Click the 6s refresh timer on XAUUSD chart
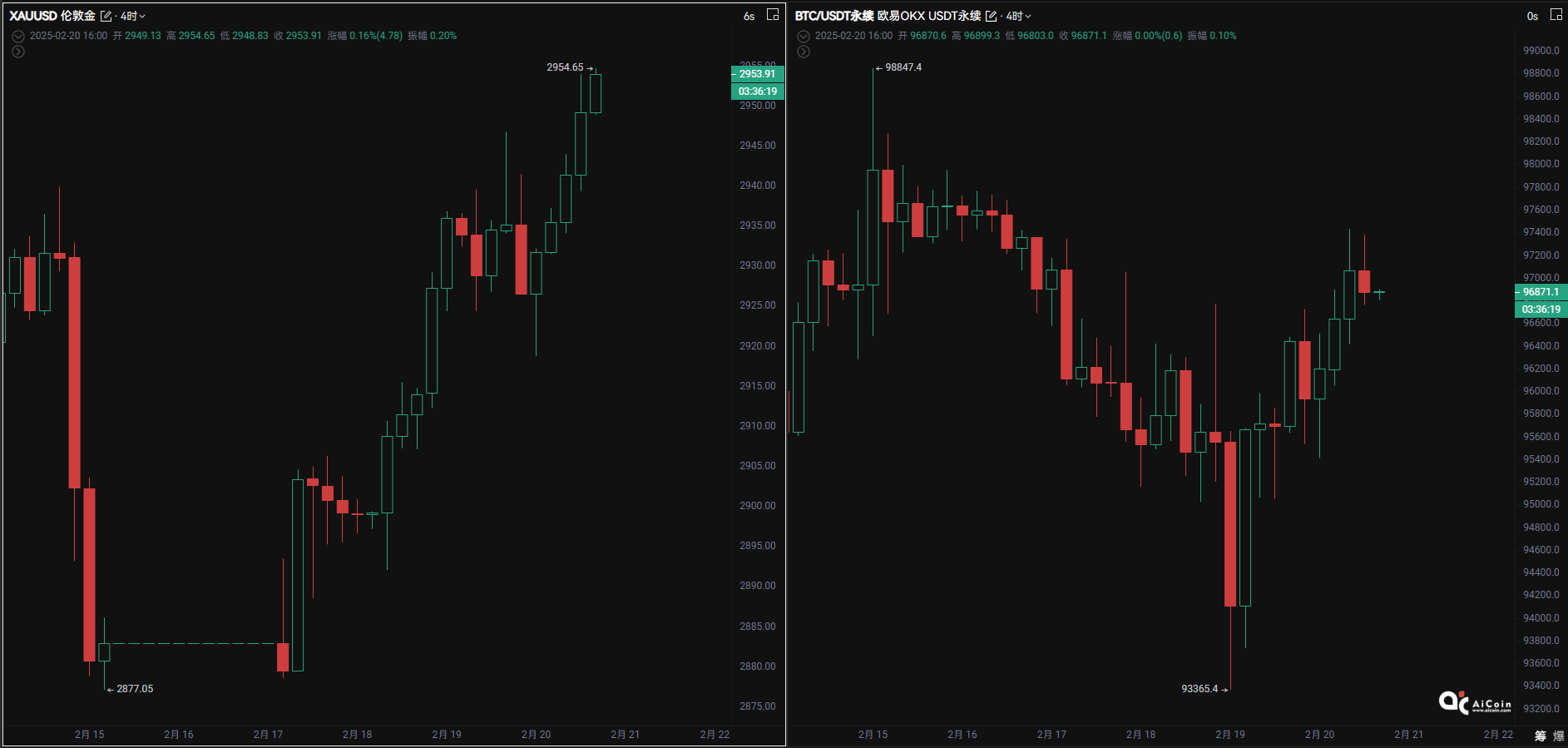The width and height of the screenshot is (1568, 748). coord(749,16)
